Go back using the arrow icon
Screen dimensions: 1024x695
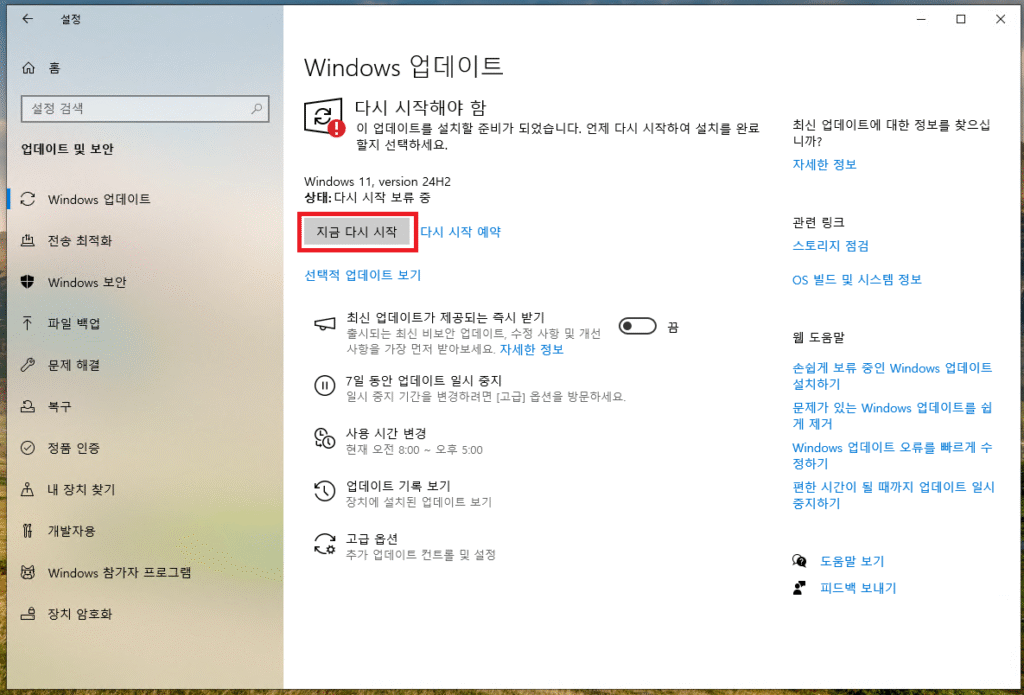pyautogui.click(x=27, y=19)
